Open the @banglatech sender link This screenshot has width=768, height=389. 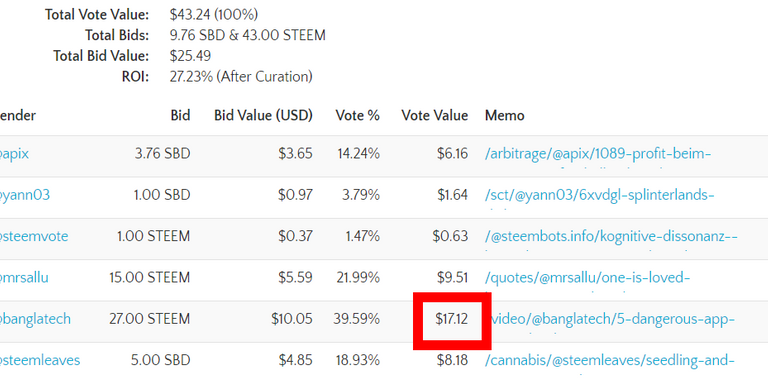(x=35, y=319)
